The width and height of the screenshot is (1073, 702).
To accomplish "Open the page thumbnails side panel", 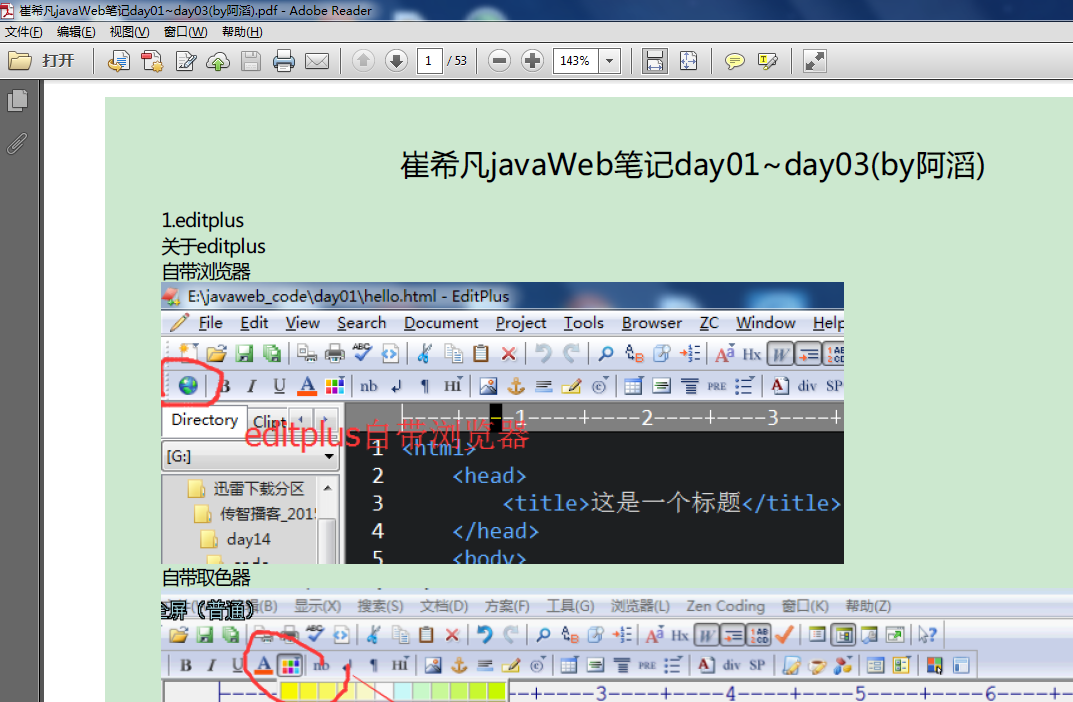I will click(18, 101).
